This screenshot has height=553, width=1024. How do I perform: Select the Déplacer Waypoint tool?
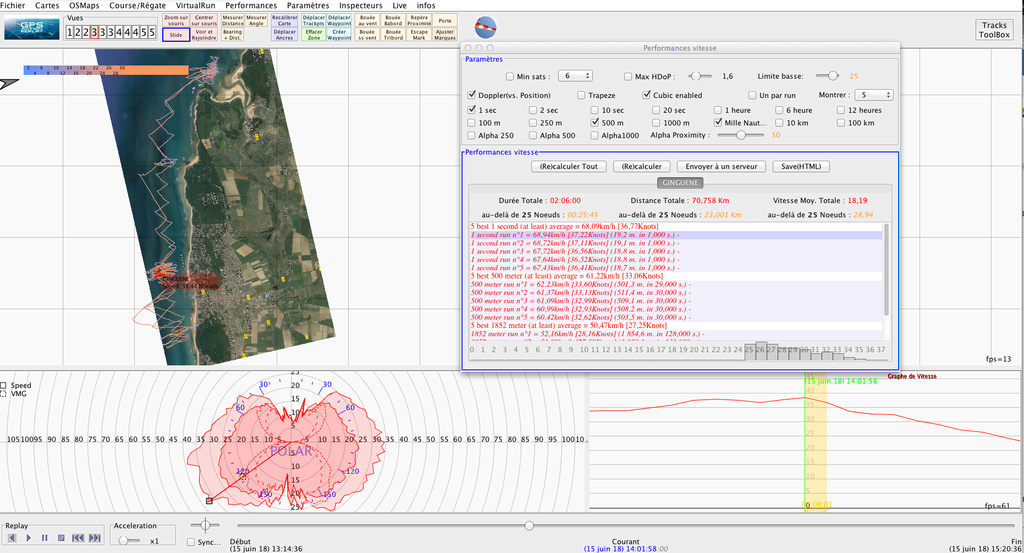pyautogui.click(x=339, y=20)
